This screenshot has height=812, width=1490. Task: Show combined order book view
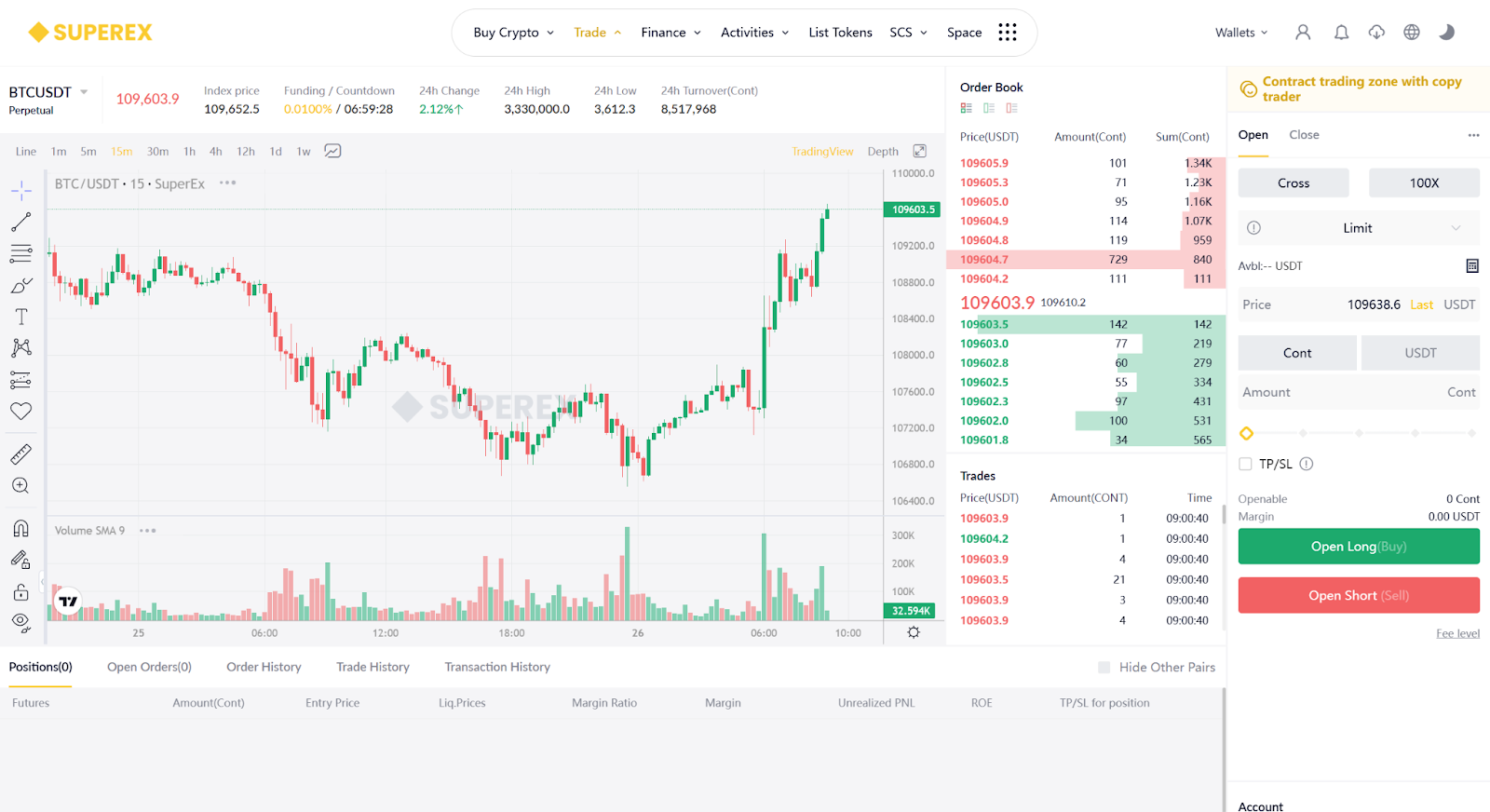(967, 108)
